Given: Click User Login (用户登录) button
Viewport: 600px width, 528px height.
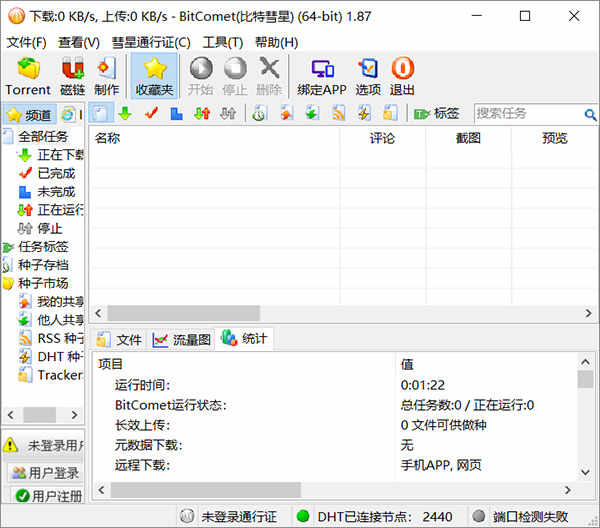Looking at the screenshot, I should pos(45,473).
